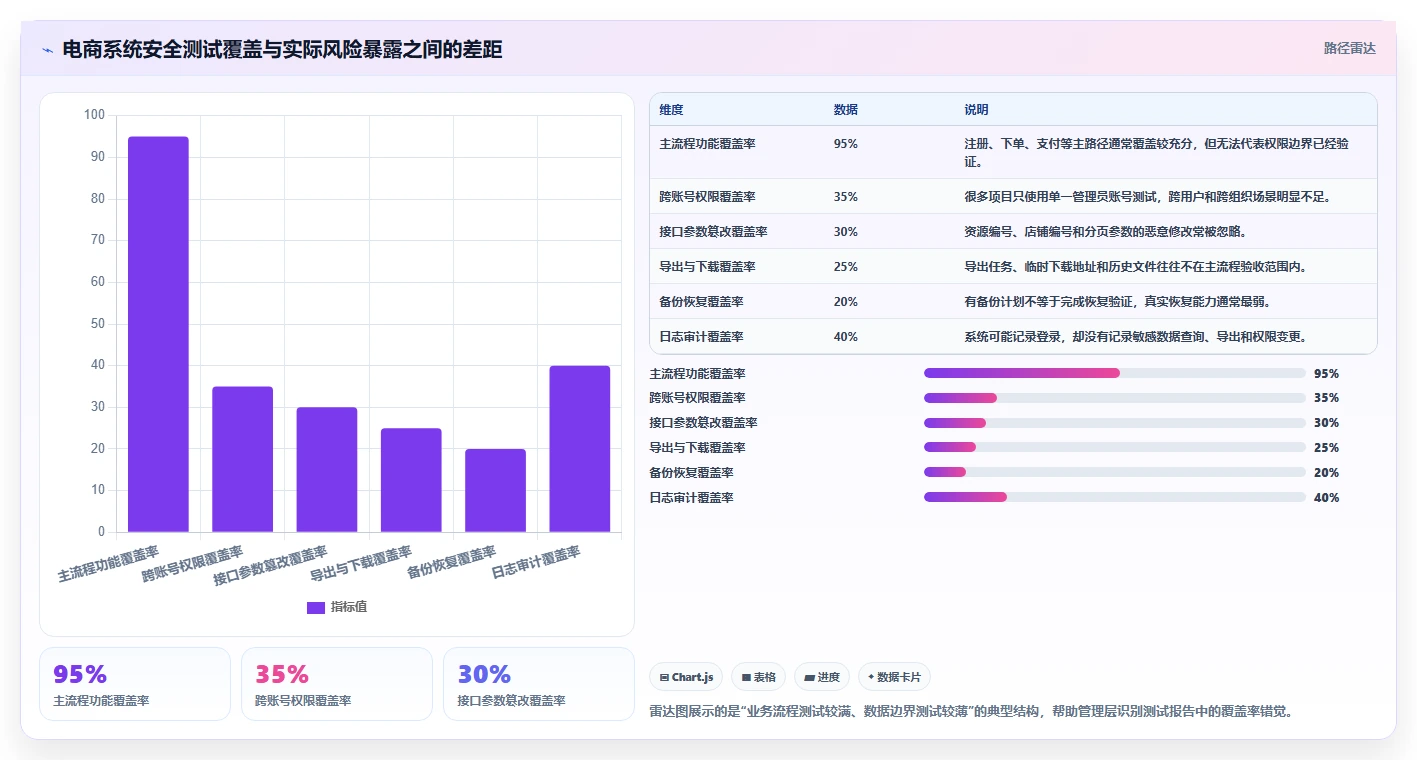Click the 35% value in the table

coord(845,197)
